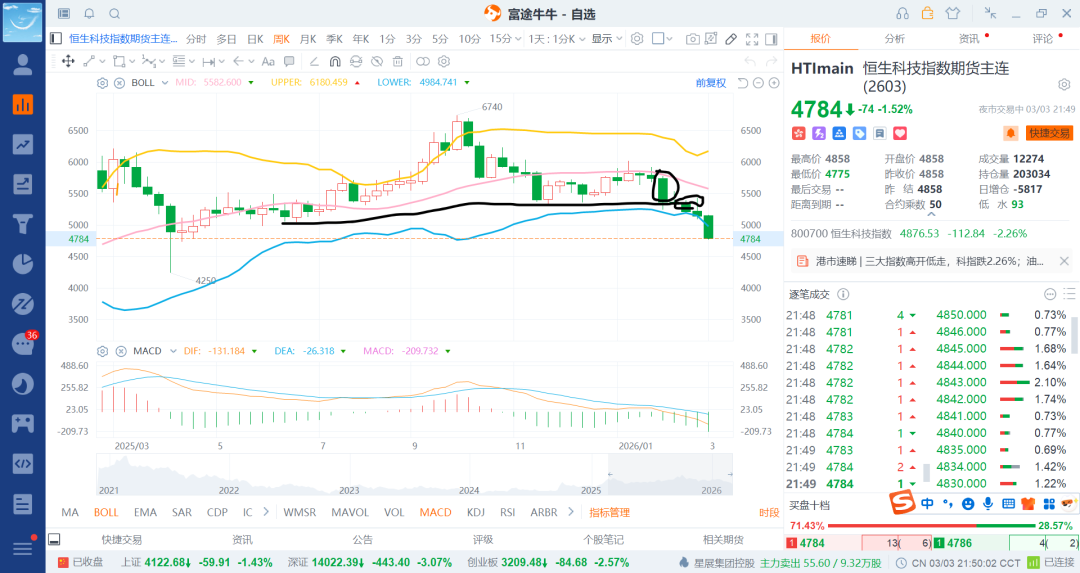The height and width of the screenshot is (573, 1080).
Task: Enable the VOL indicator
Action: pos(394,512)
